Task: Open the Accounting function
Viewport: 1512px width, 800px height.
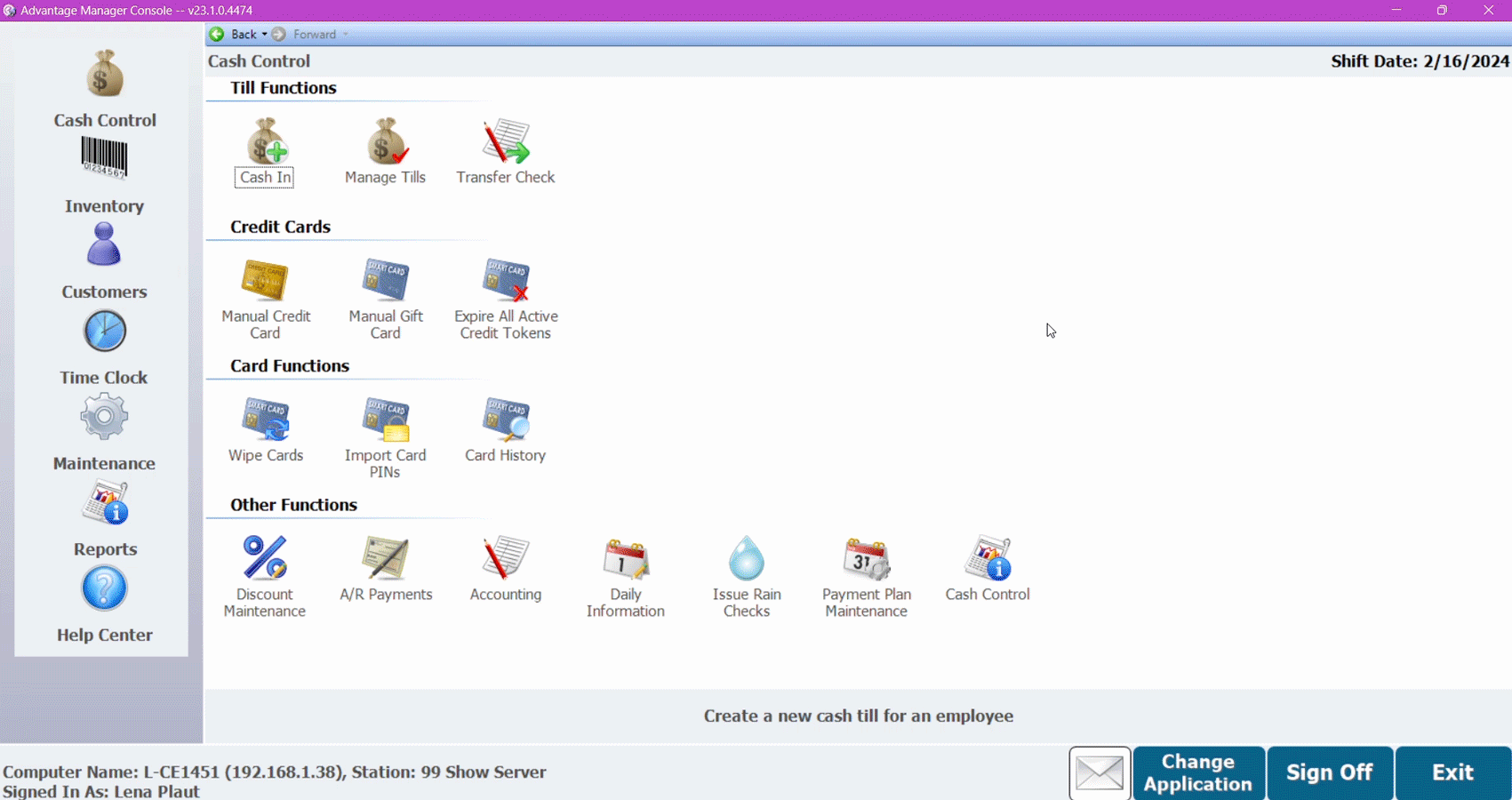Action: 506,569
